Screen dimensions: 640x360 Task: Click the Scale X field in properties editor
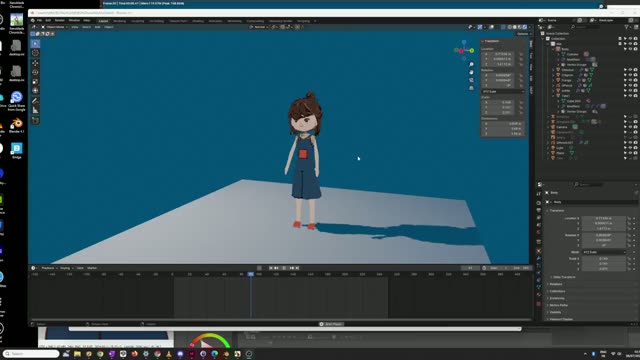(604, 259)
